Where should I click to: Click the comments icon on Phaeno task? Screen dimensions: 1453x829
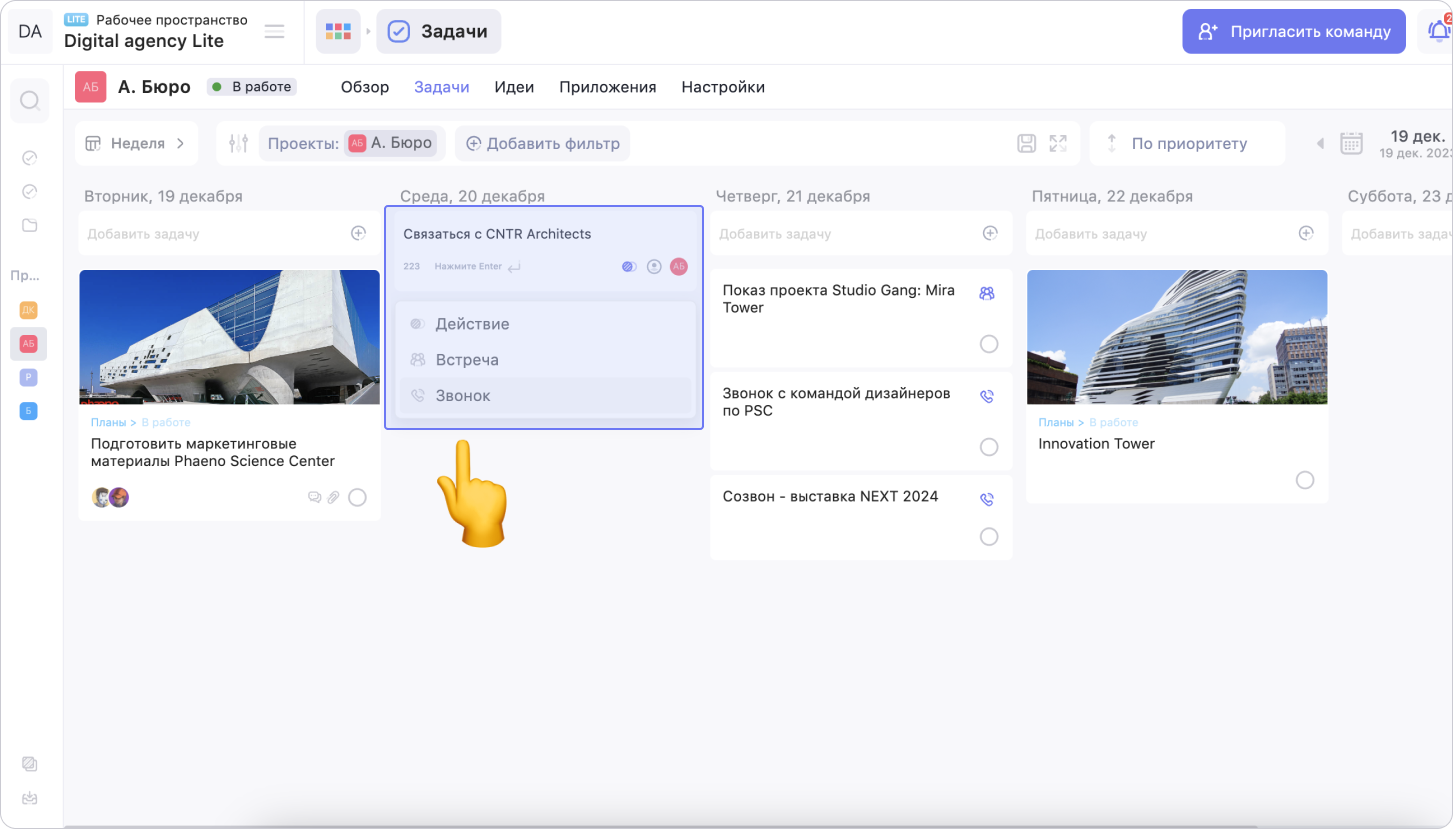coord(315,497)
